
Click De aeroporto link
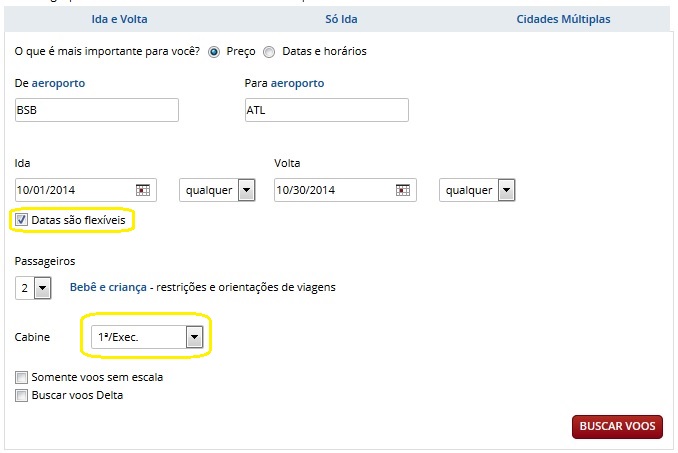(58, 83)
